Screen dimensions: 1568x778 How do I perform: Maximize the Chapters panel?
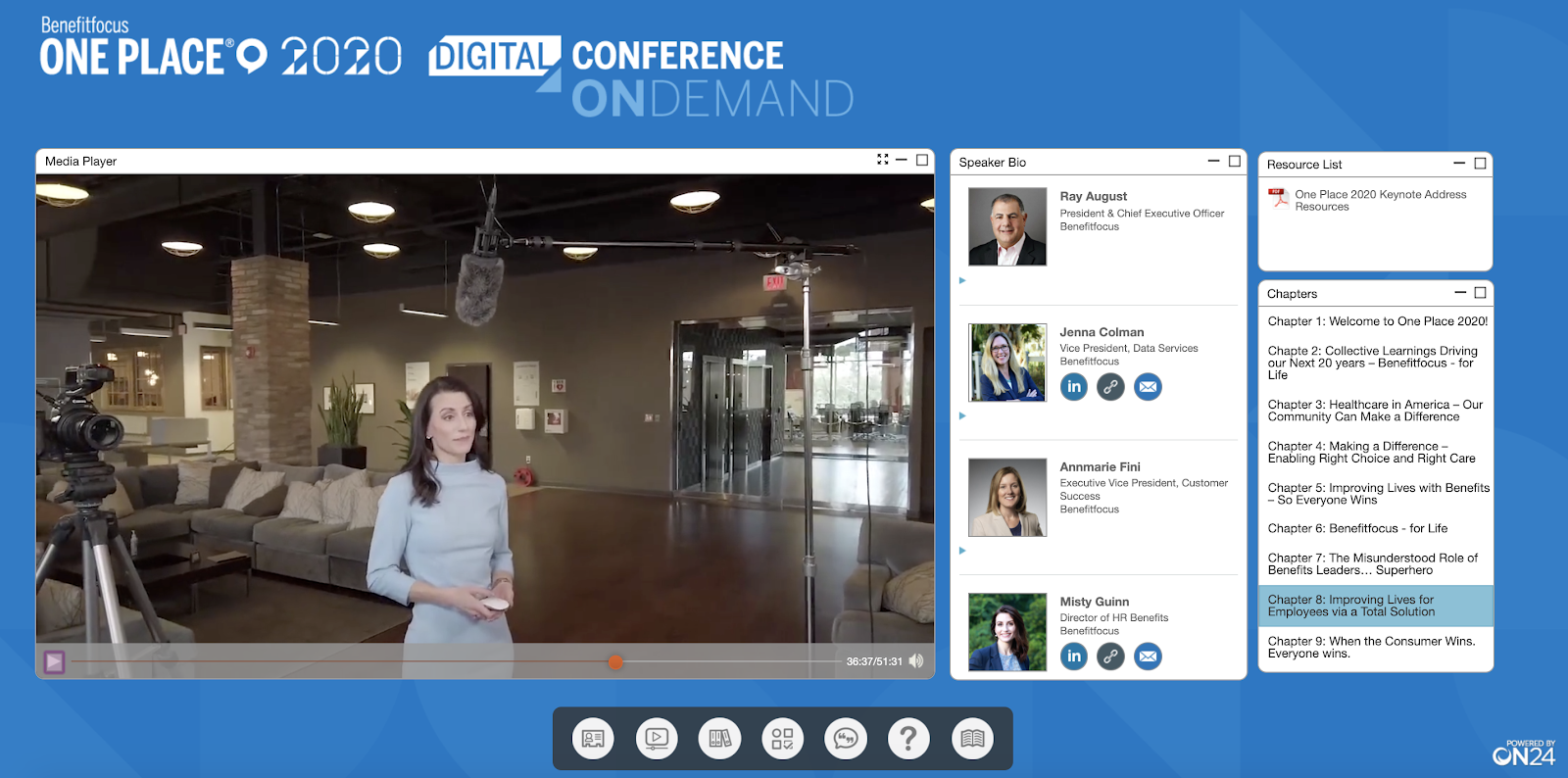click(x=1481, y=293)
